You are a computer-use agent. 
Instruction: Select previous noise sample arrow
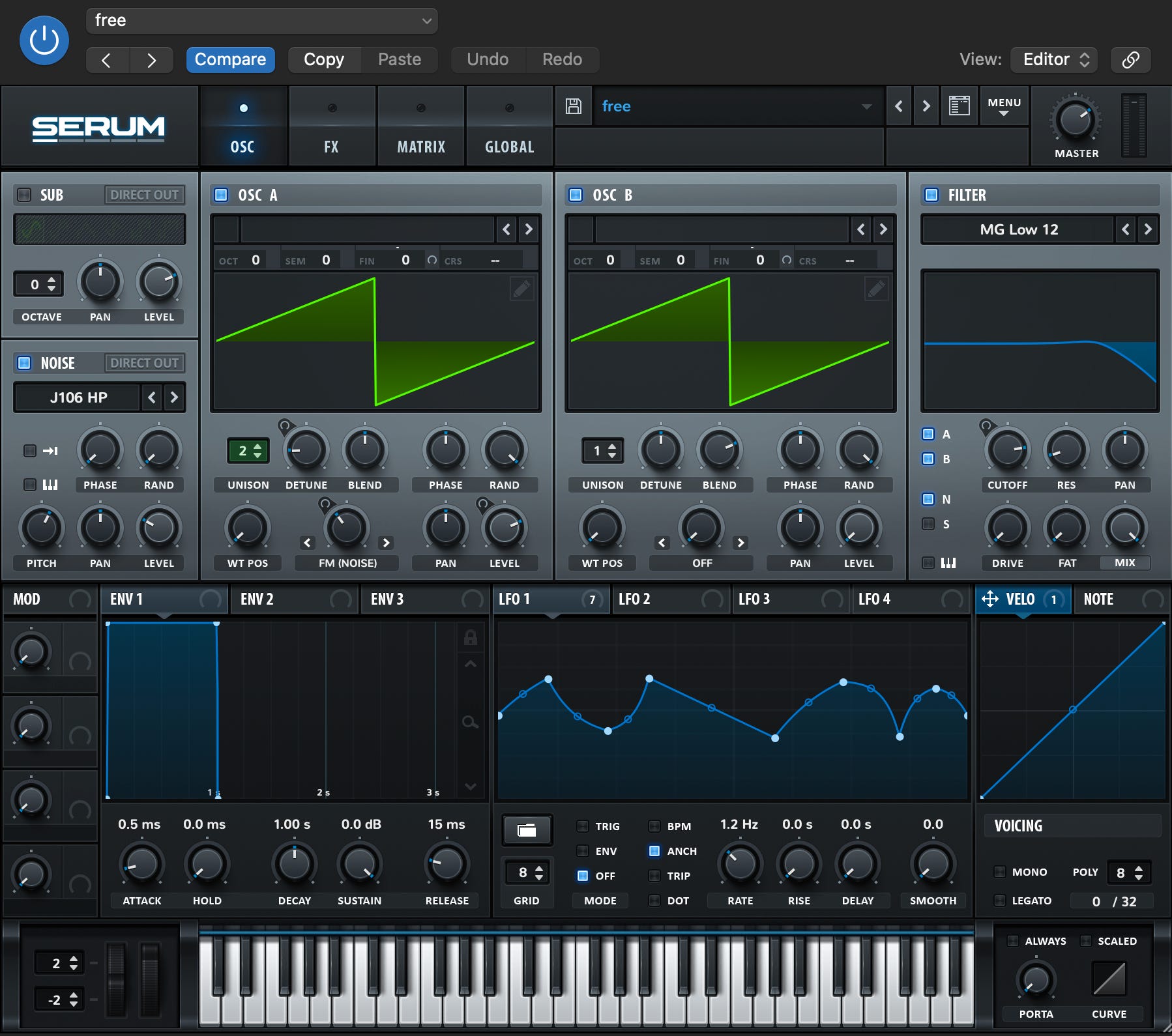pyautogui.click(x=152, y=397)
